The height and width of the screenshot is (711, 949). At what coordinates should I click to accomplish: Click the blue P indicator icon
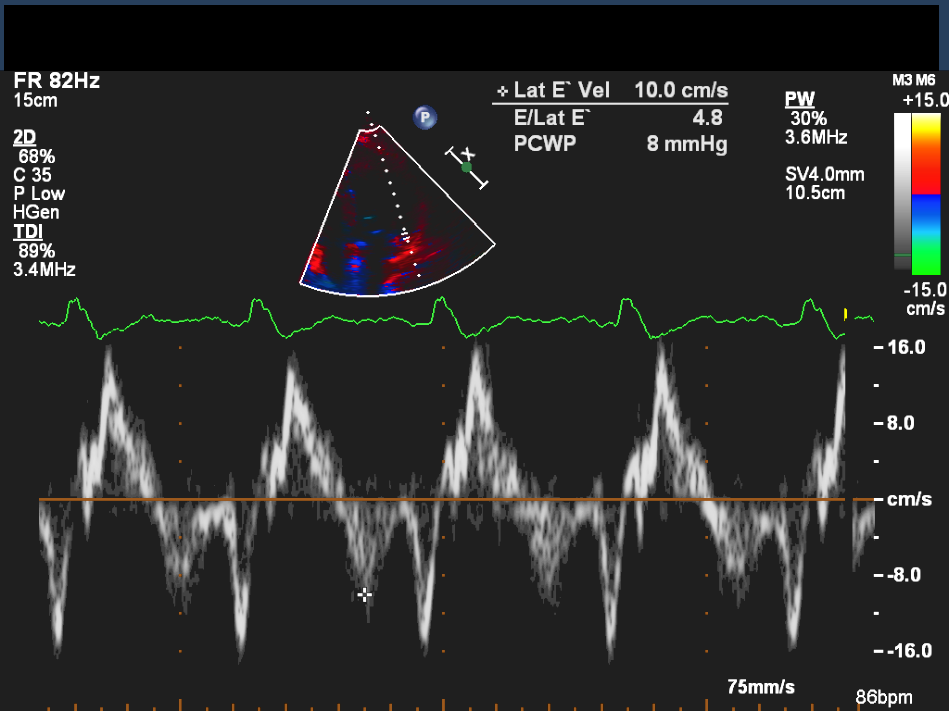(425, 118)
